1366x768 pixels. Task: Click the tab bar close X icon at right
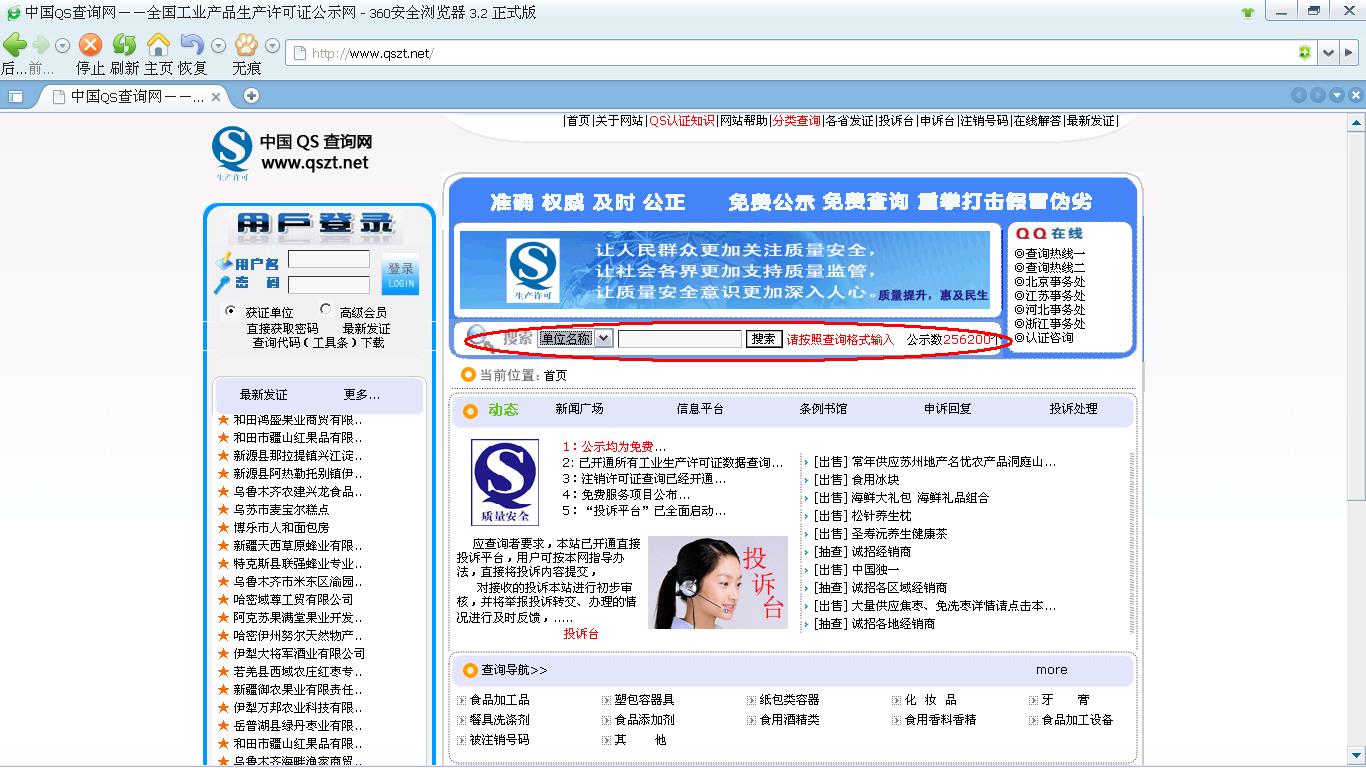1356,96
